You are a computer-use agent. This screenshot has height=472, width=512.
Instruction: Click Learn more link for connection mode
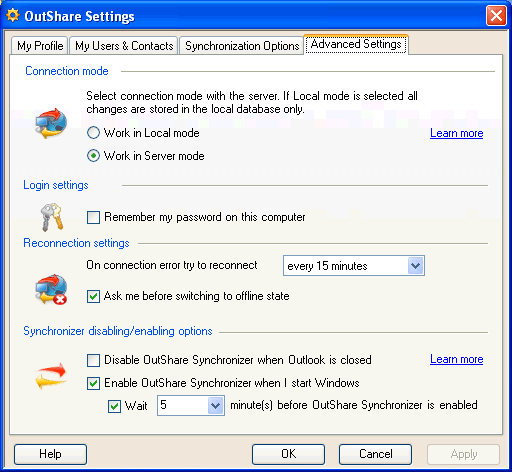pyautogui.click(x=456, y=133)
